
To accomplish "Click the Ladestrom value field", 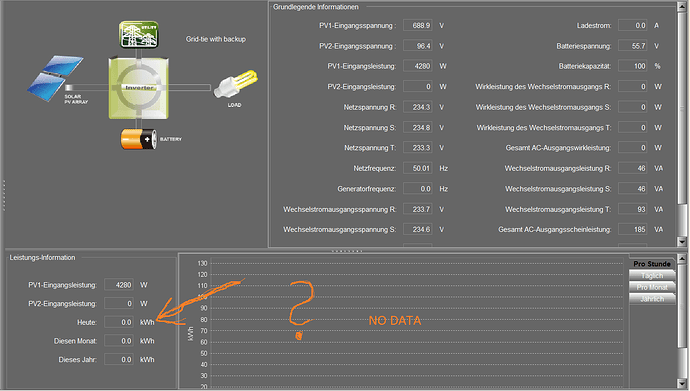I will tap(632, 26).
